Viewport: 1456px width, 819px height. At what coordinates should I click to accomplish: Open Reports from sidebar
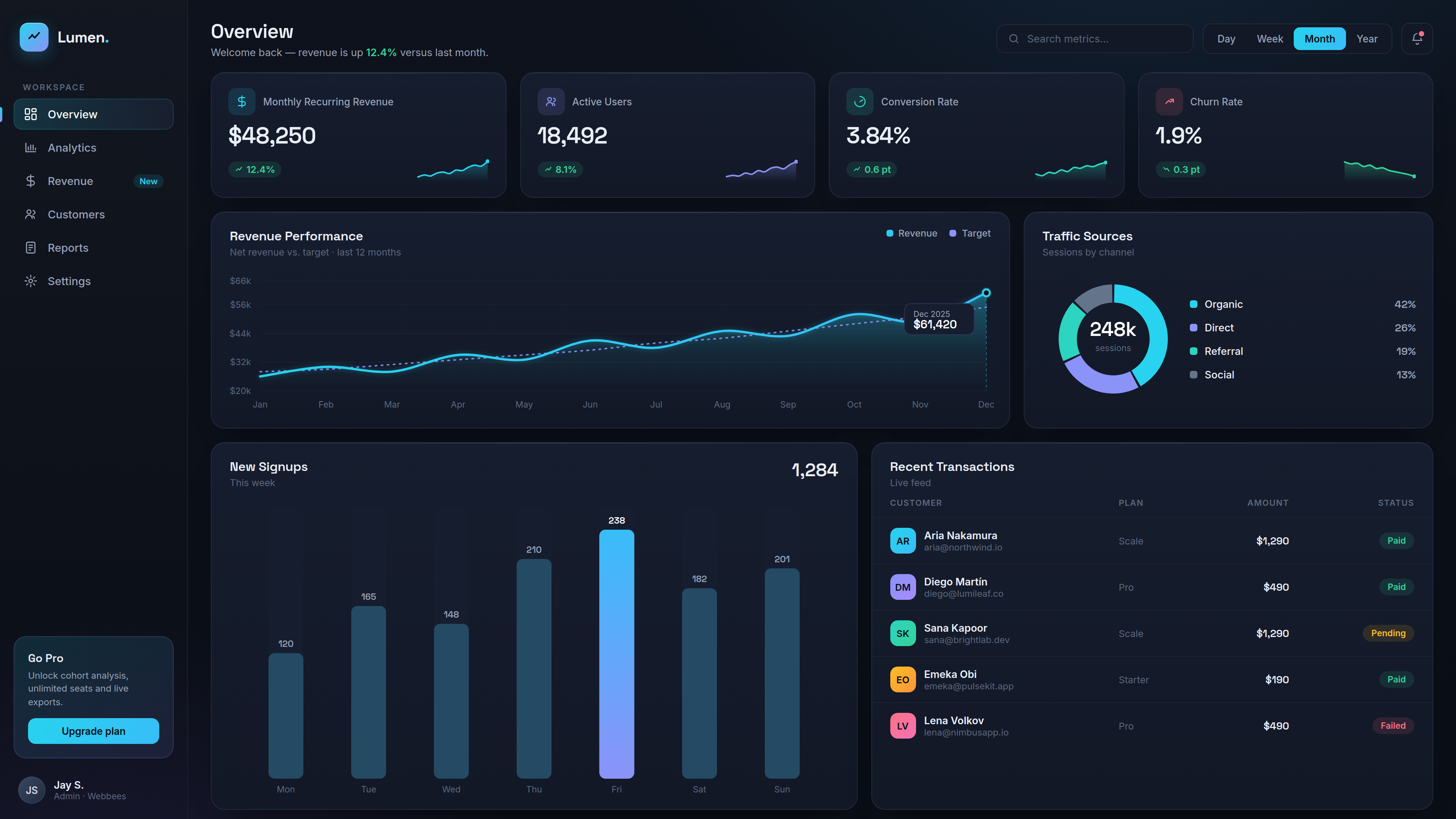click(93, 248)
